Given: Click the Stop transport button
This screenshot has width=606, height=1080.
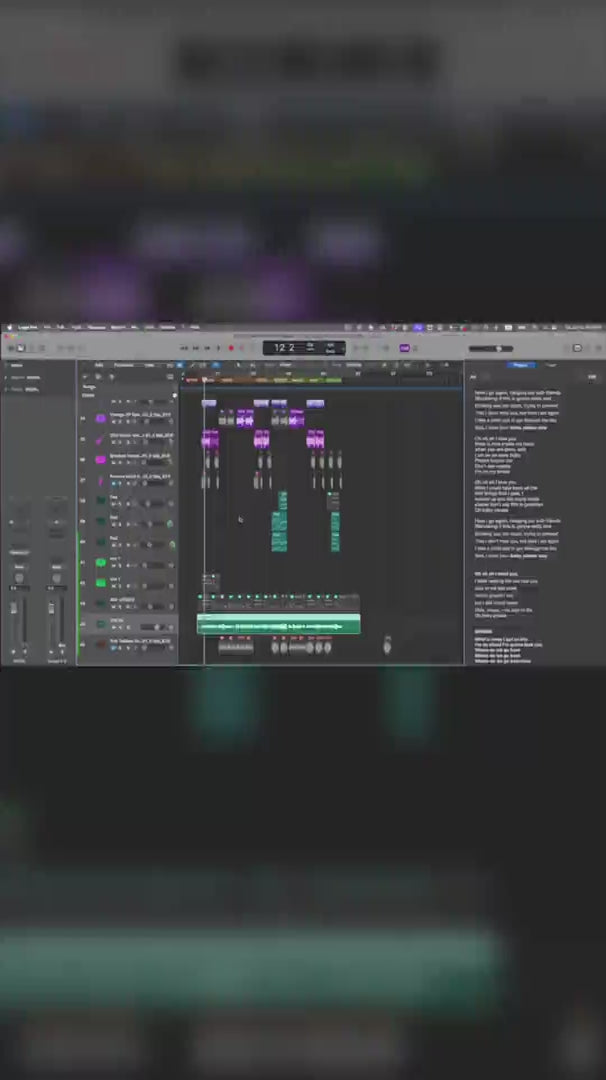Looking at the screenshot, I should tap(207, 348).
